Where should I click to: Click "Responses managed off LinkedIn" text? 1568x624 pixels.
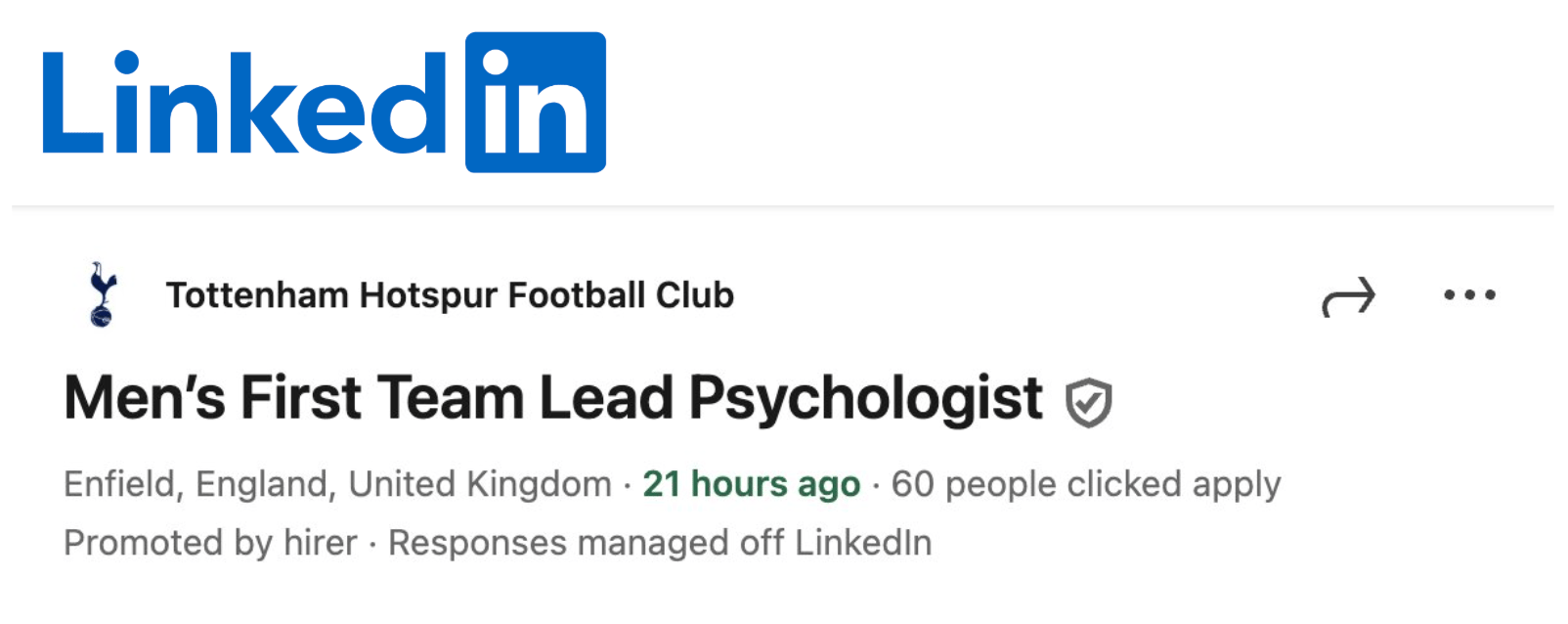tap(660, 543)
